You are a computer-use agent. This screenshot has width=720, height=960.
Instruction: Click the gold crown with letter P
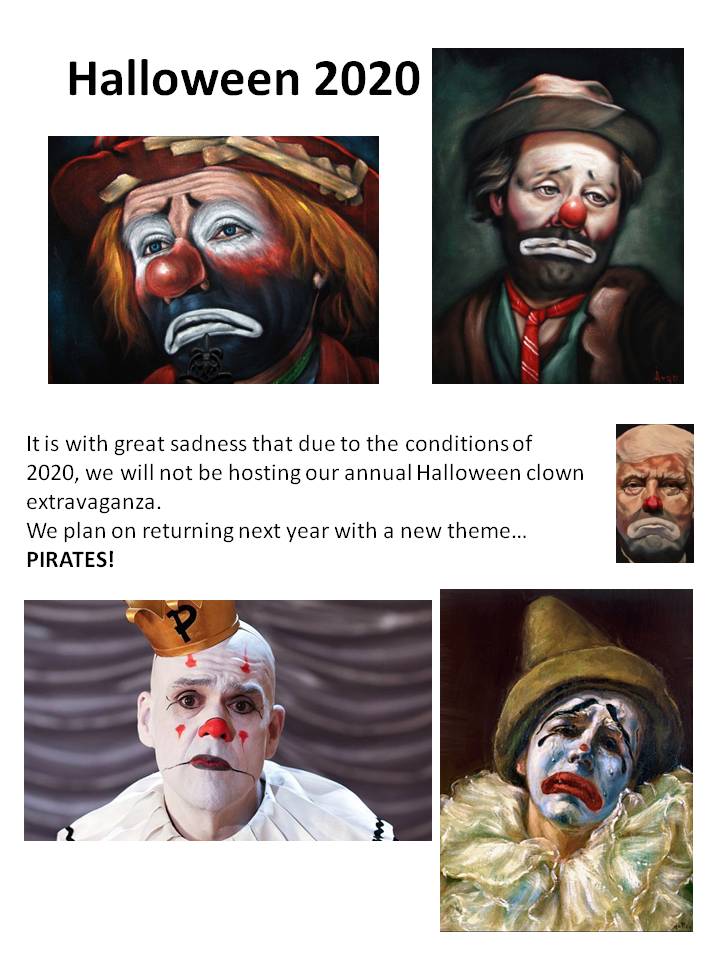pos(182,626)
